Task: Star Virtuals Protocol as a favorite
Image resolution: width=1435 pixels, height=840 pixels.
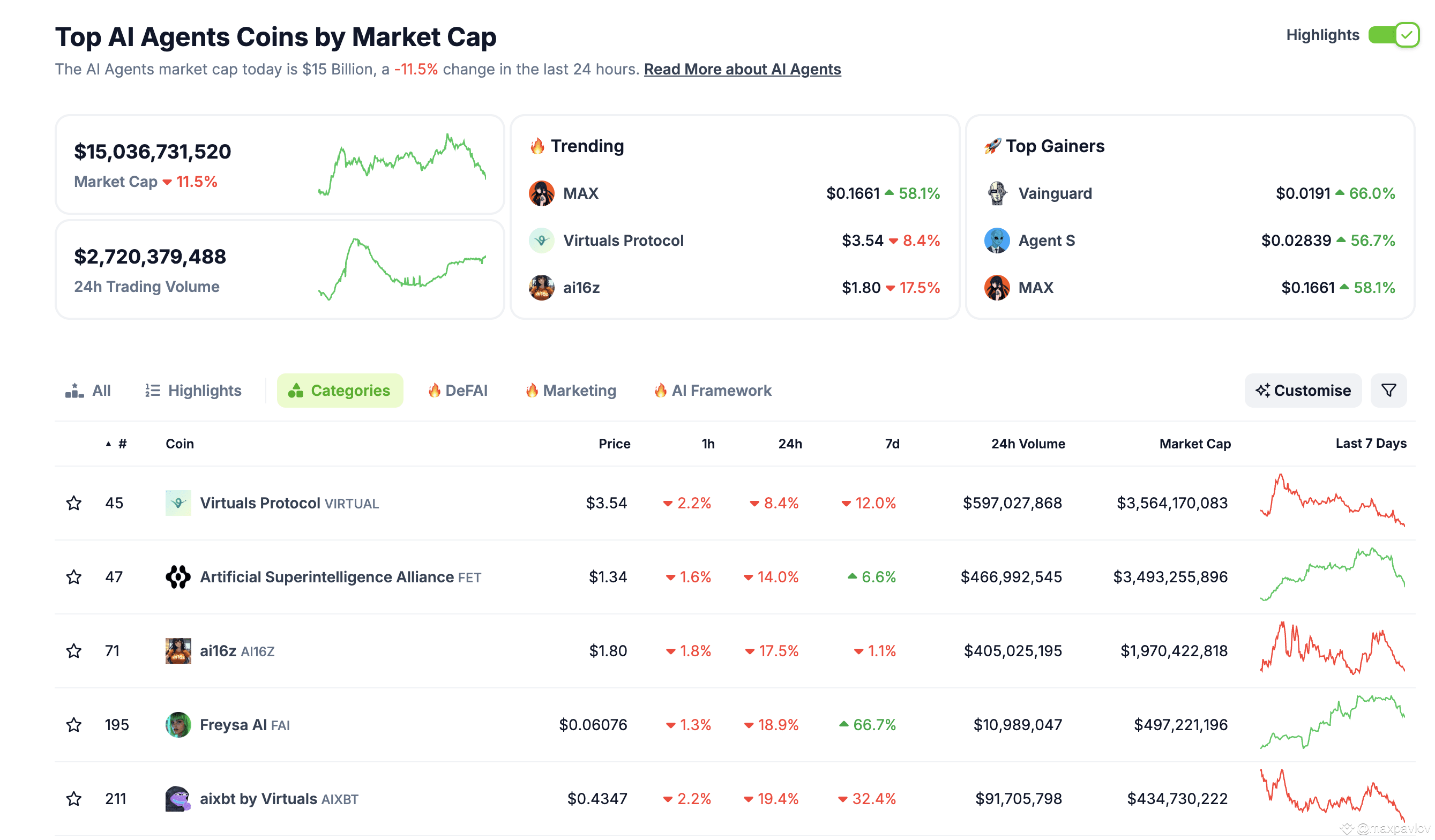Action: point(73,503)
